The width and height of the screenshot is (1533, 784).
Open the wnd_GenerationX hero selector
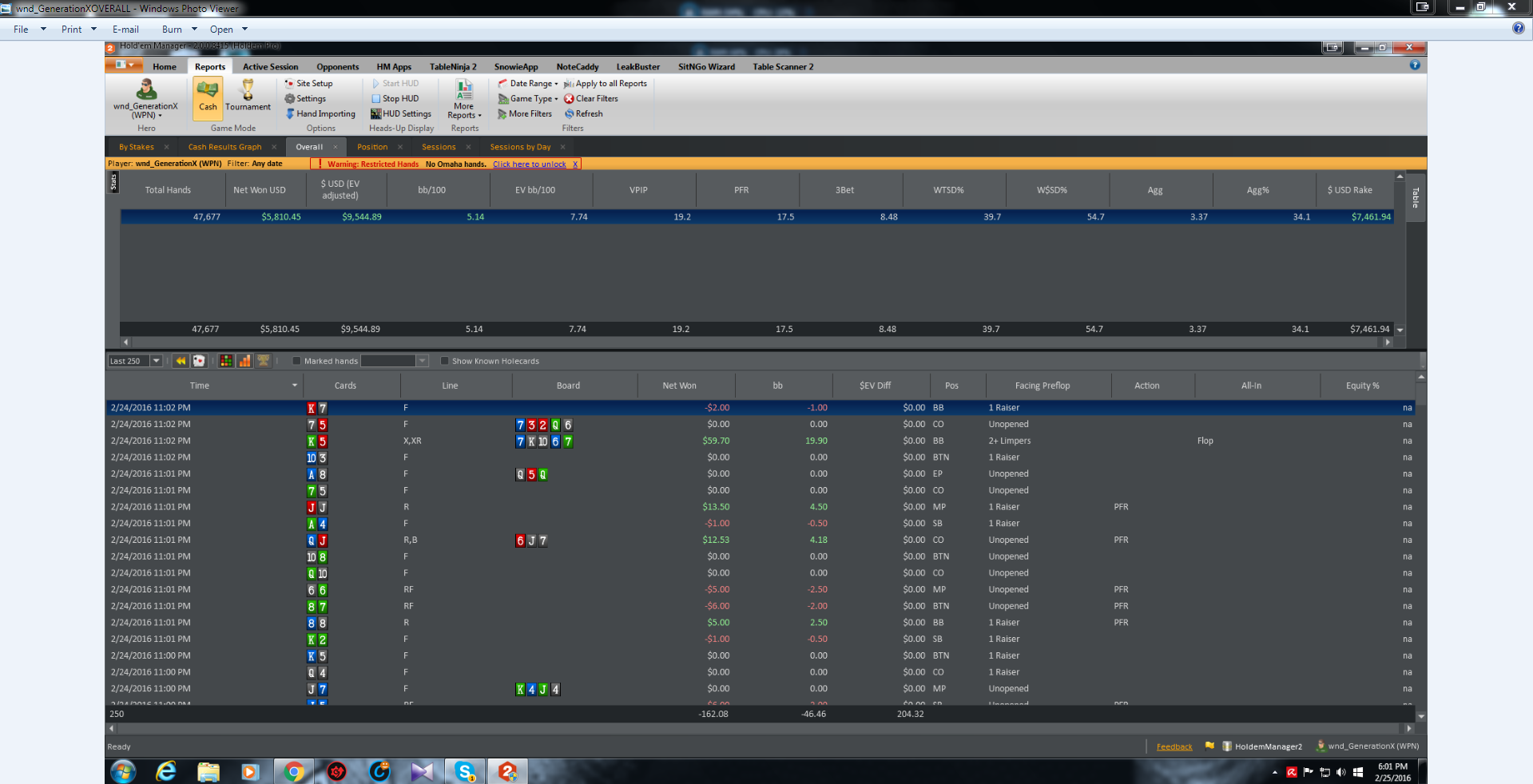pos(145,99)
